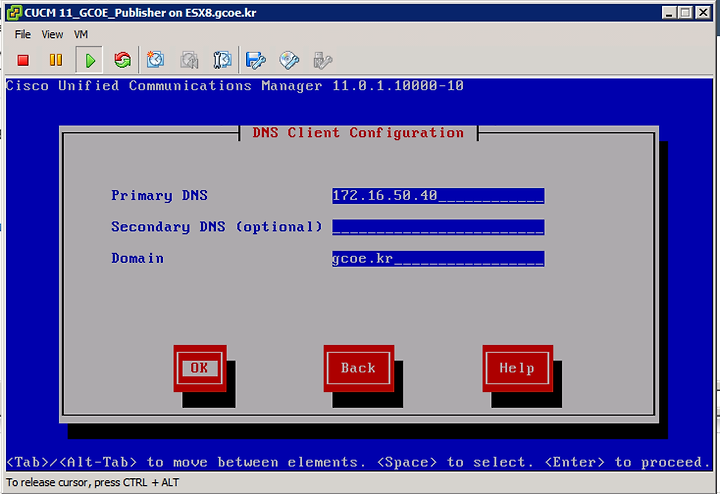Screen dimensions: 720x494
Task: Suspend the VM with the pause icon
Action: tap(56, 60)
